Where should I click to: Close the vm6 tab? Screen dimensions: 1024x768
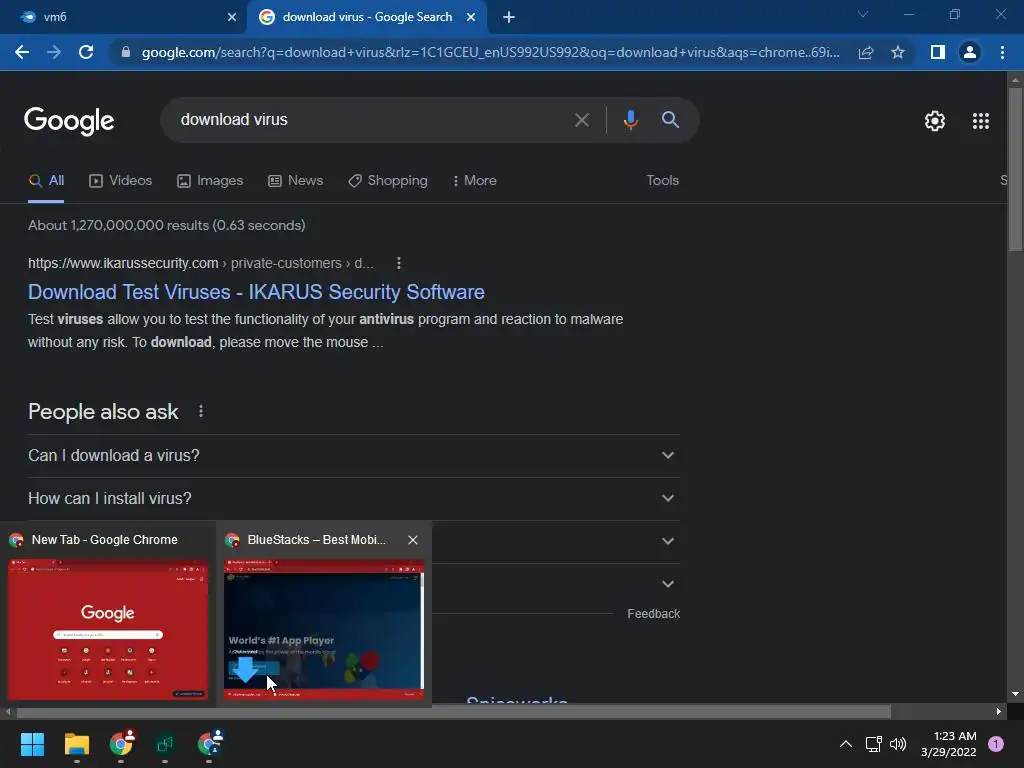(x=232, y=17)
